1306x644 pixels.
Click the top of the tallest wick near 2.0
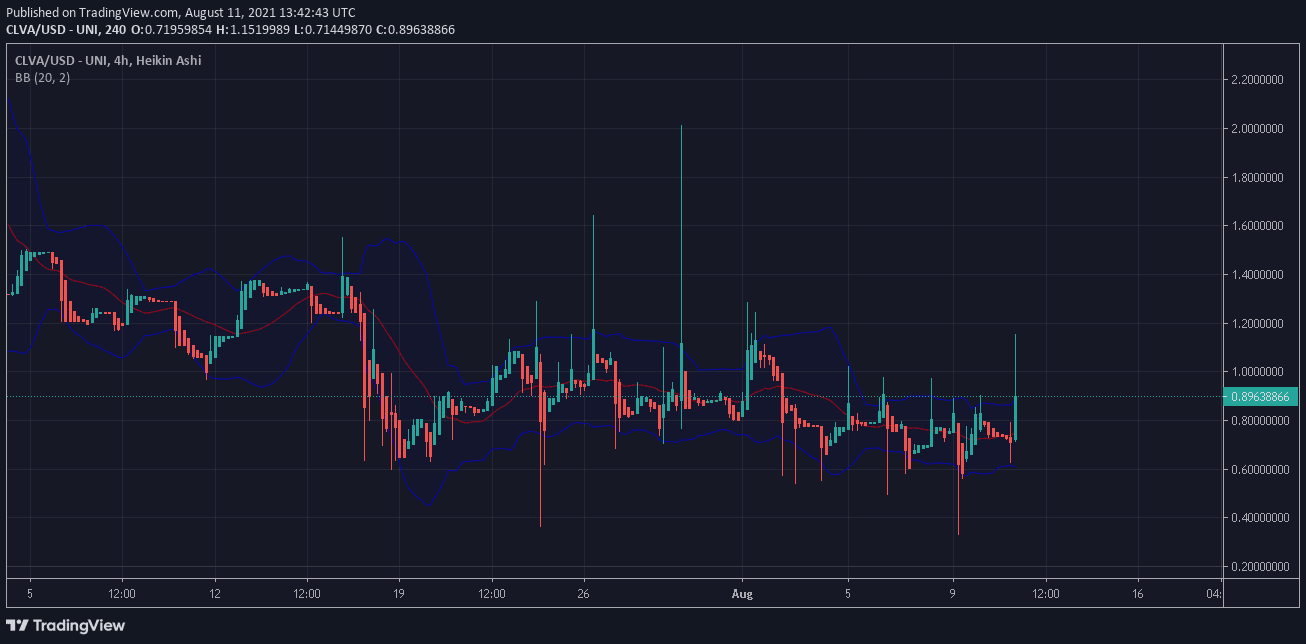coord(681,127)
